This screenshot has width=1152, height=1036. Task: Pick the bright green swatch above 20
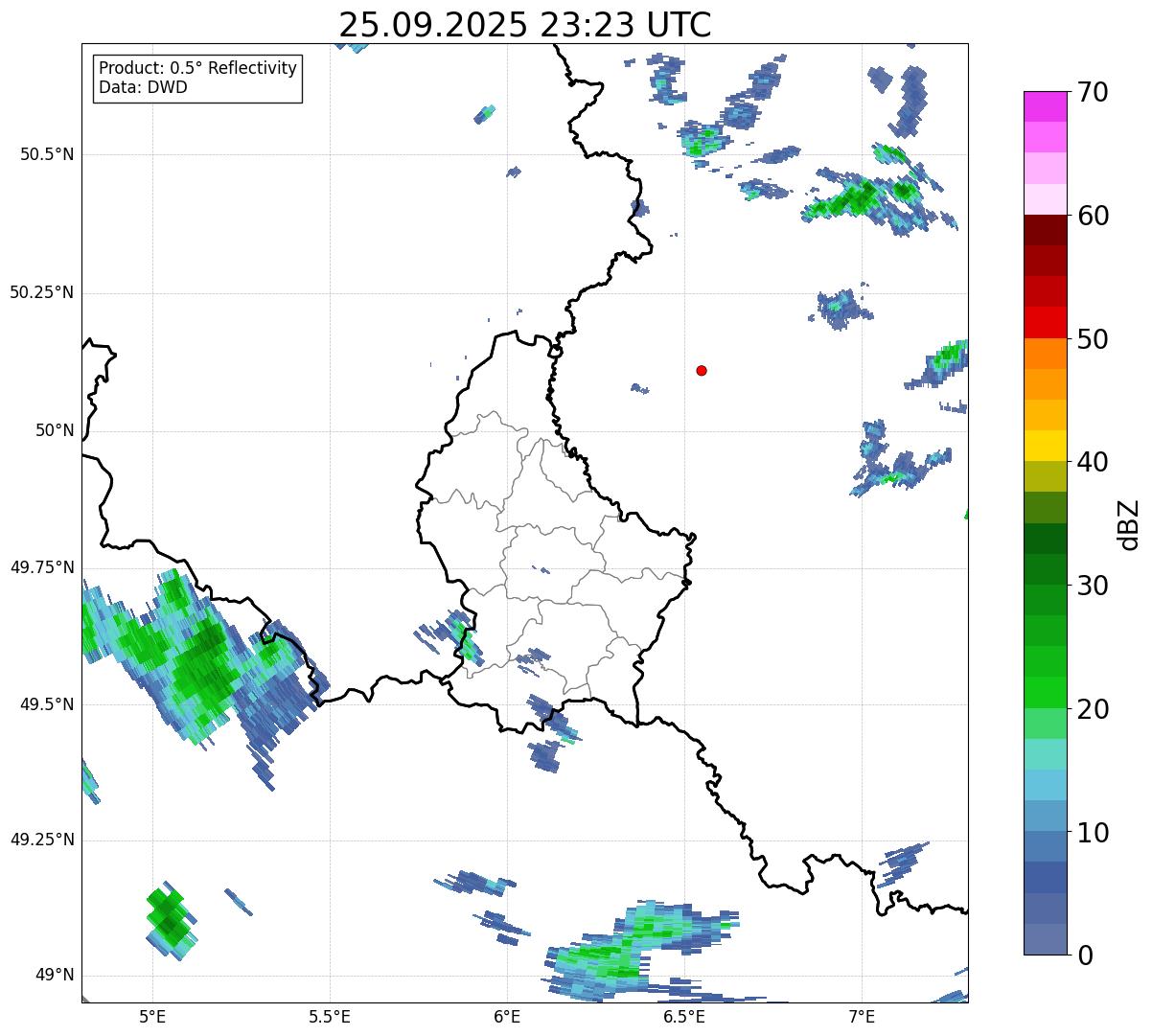click(1045, 692)
